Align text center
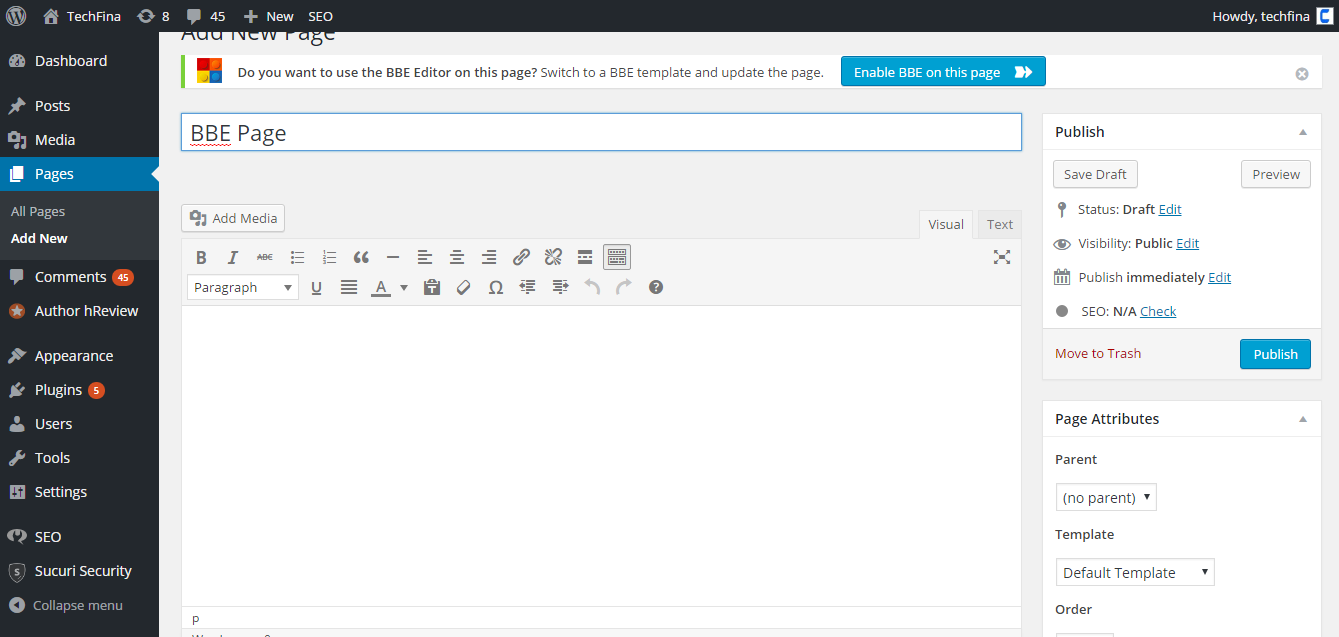Viewport: 1339px width, 637px height. 457,257
